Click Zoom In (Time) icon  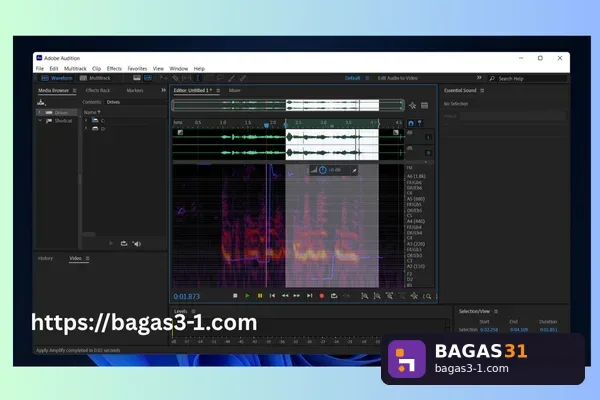pyautogui.click(x=389, y=296)
